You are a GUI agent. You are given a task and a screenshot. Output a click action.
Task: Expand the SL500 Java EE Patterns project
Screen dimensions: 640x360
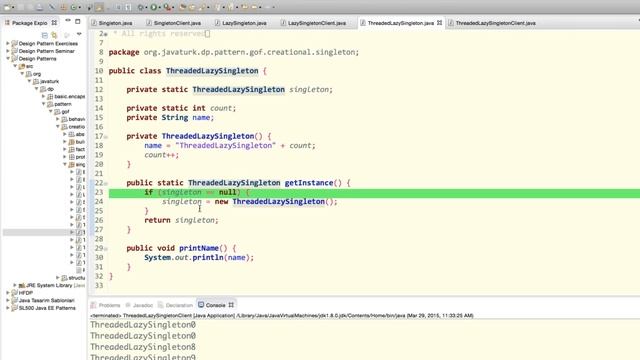[x=8, y=308]
